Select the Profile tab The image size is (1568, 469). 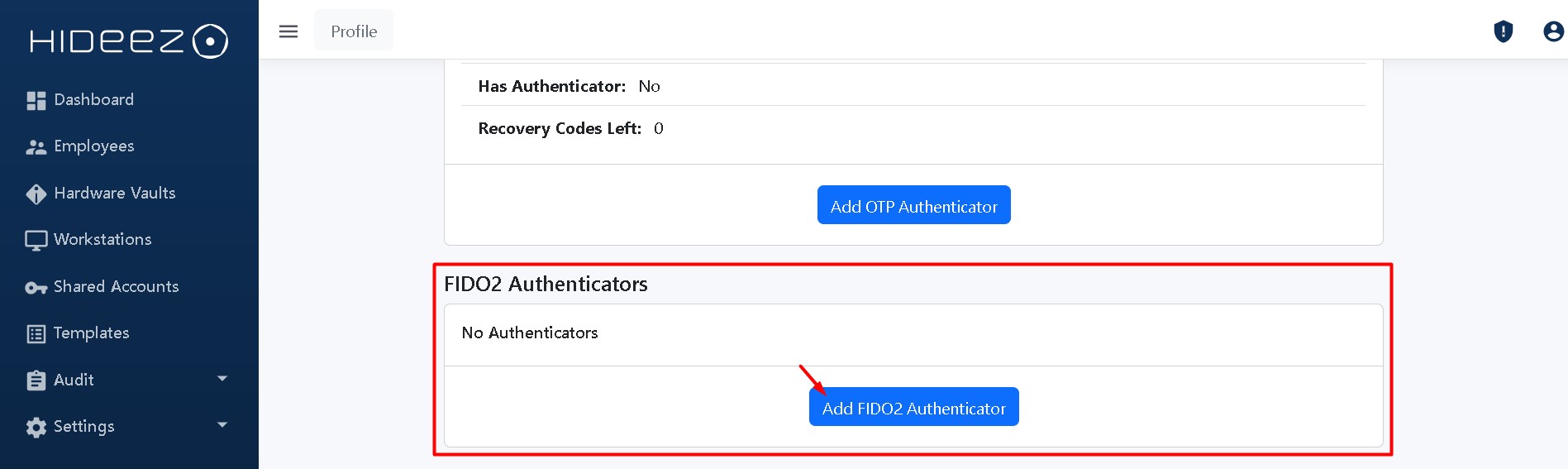(x=354, y=31)
